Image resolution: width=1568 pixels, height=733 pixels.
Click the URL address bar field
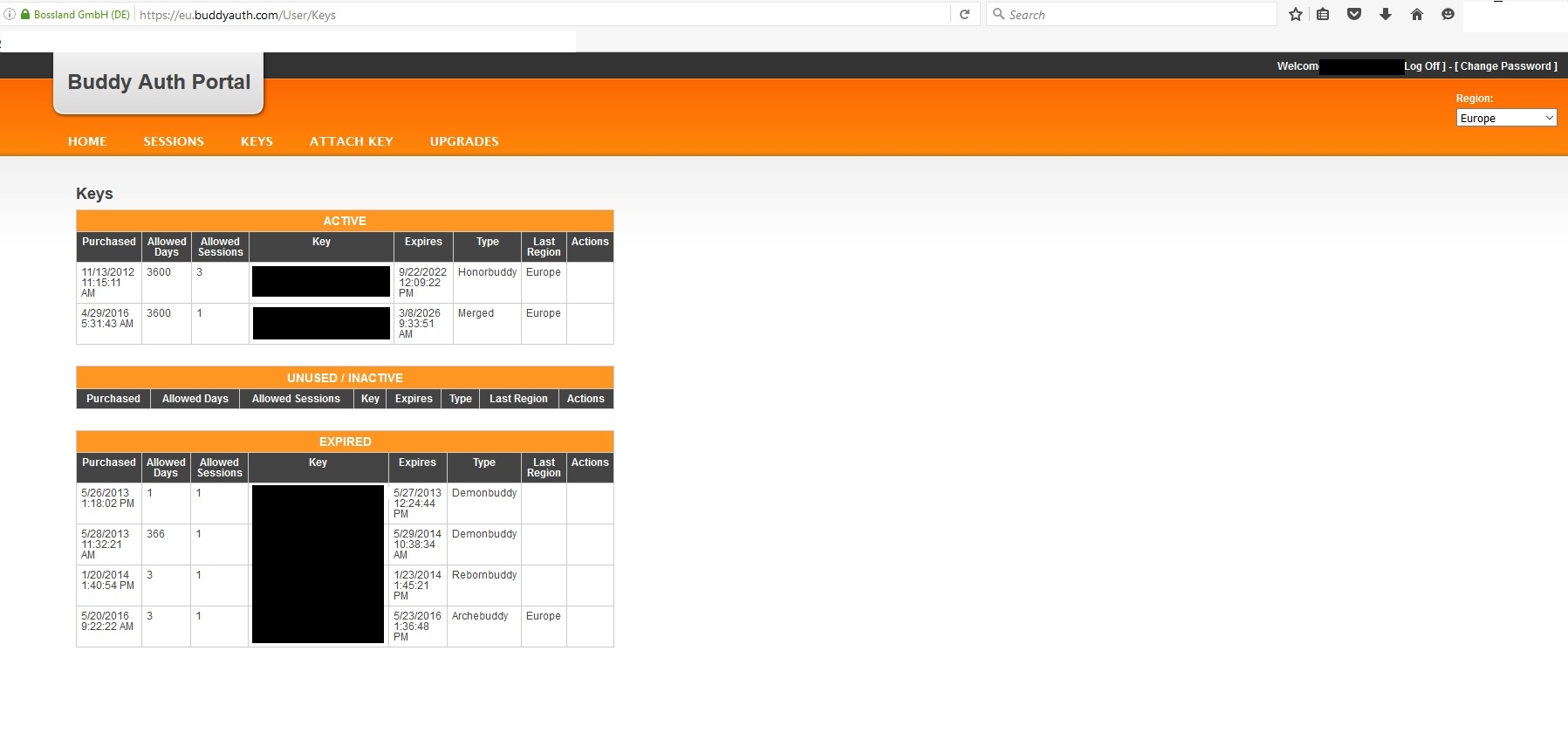[541, 15]
